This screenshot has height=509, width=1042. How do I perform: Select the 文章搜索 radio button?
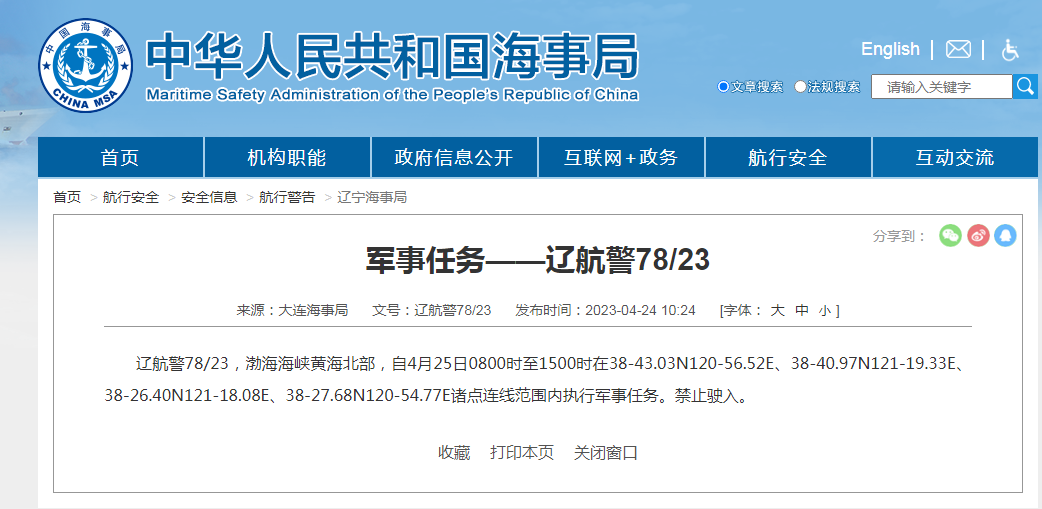pos(723,86)
